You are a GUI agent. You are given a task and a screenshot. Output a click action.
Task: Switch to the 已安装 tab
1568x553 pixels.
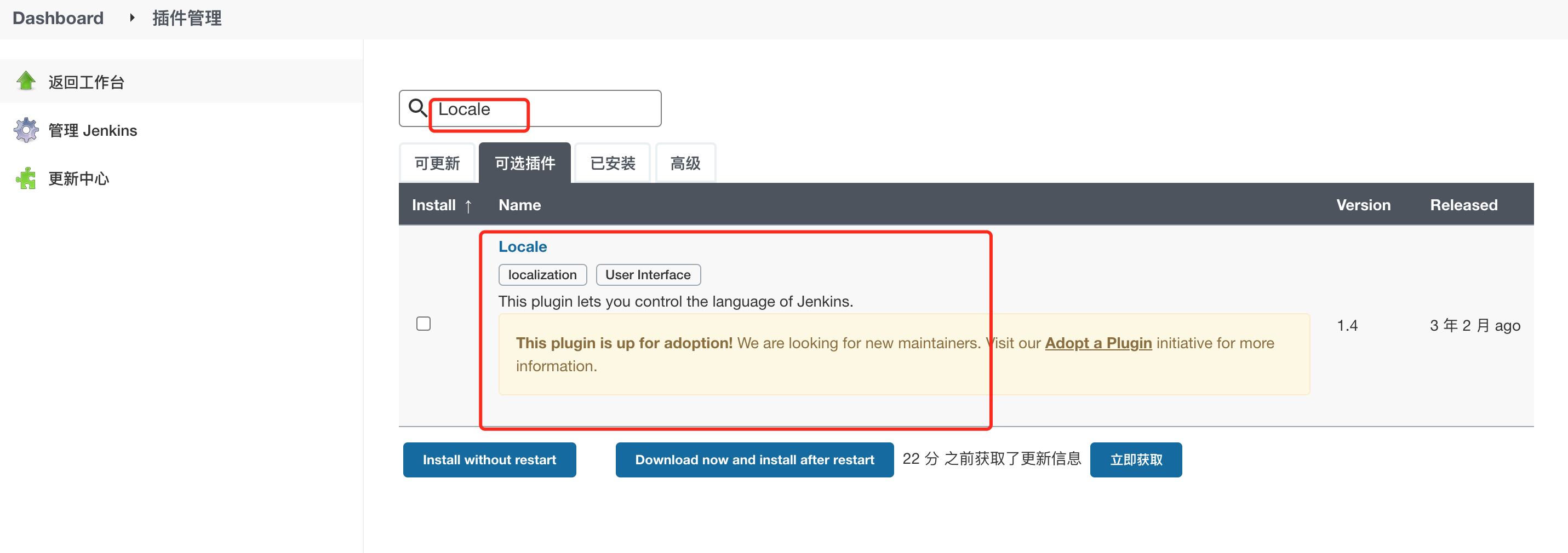point(613,163)
